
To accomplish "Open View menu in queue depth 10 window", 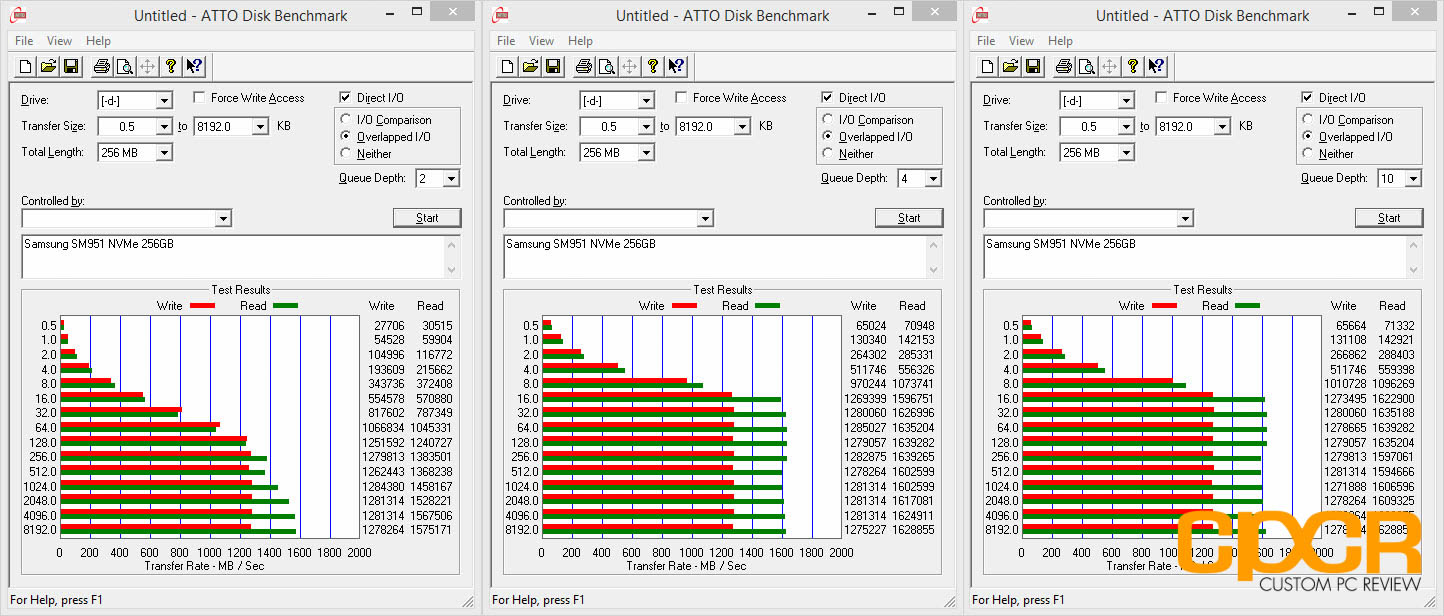I will [1021, 41].
